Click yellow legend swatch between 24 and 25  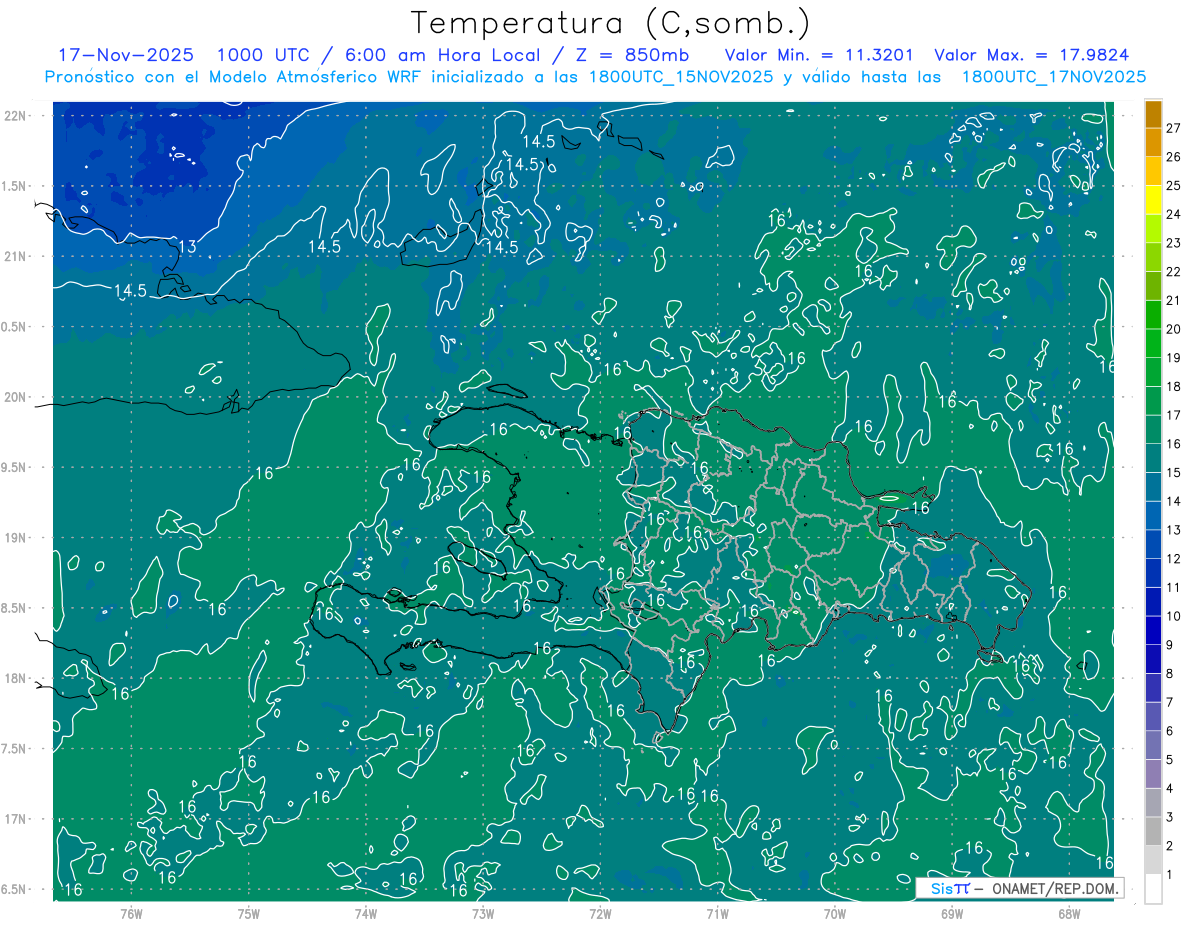(x=1153, y=199)
